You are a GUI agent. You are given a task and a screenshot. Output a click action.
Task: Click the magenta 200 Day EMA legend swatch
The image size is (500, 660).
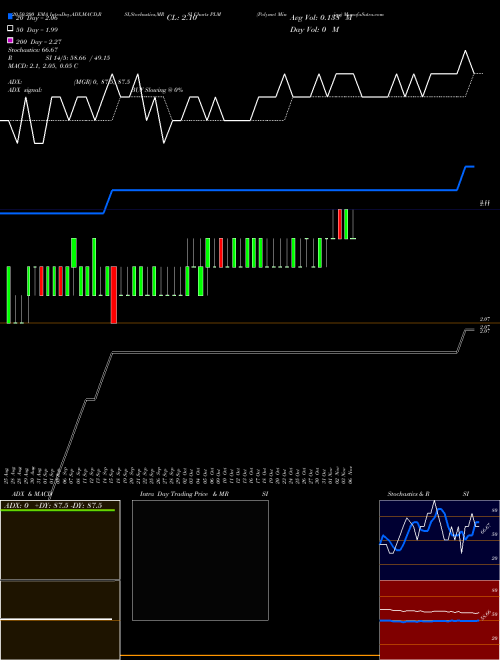pyautogui.click(x=10, y=40)
